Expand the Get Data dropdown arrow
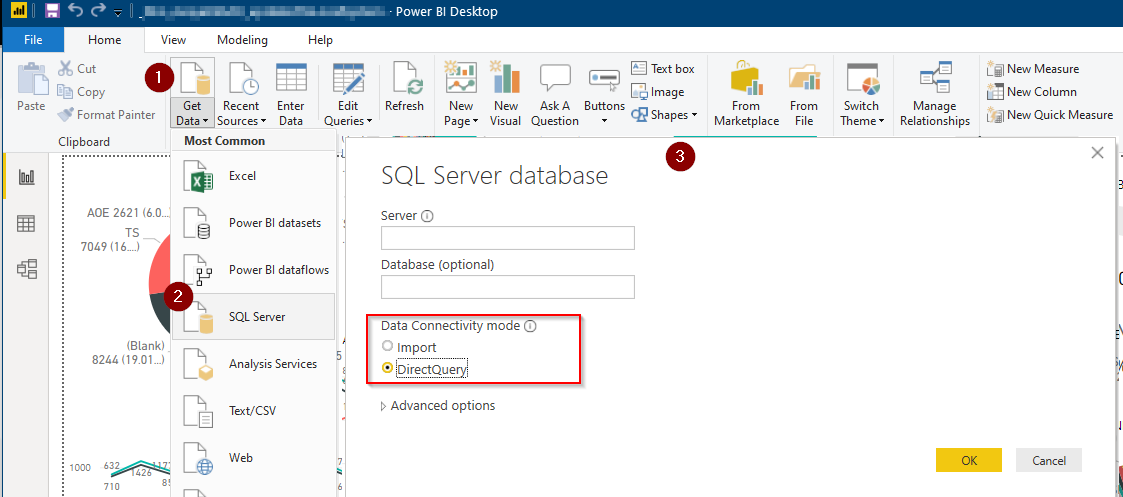 tap(205, 122)
